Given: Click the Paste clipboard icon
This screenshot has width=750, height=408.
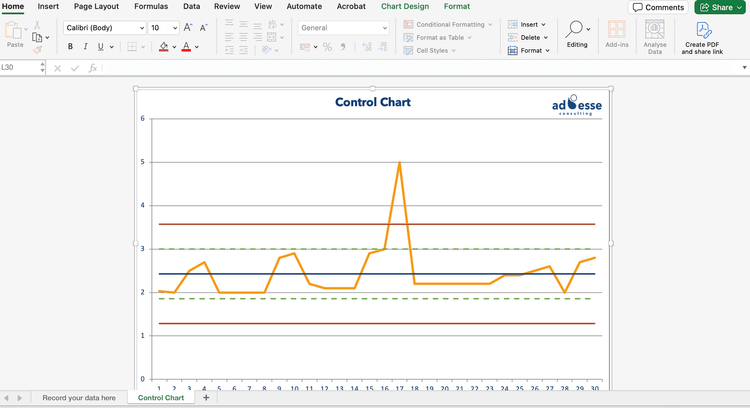Looking at the screenshot, I should click(12, 31).
